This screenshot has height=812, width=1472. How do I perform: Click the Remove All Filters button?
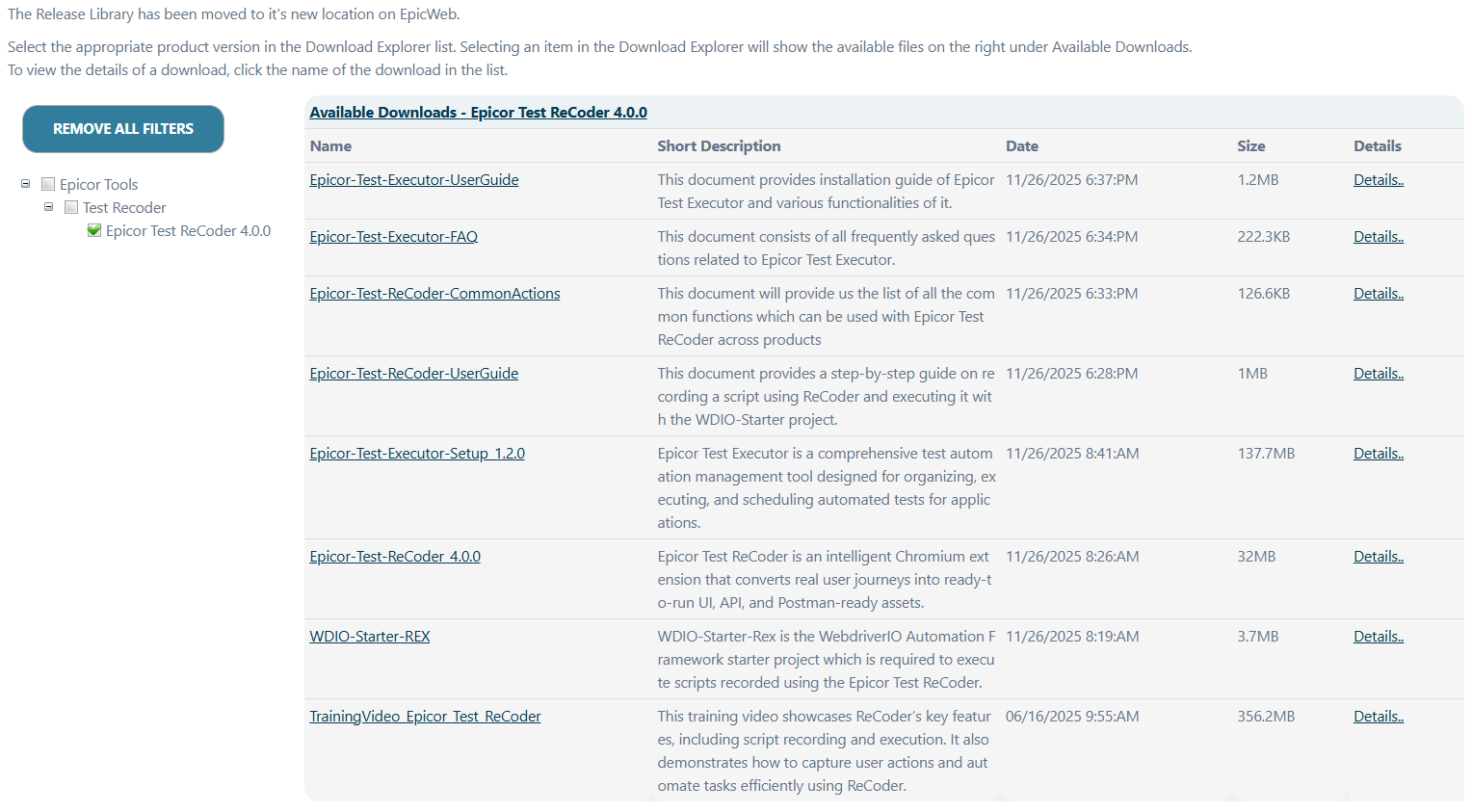pos(123,129)
